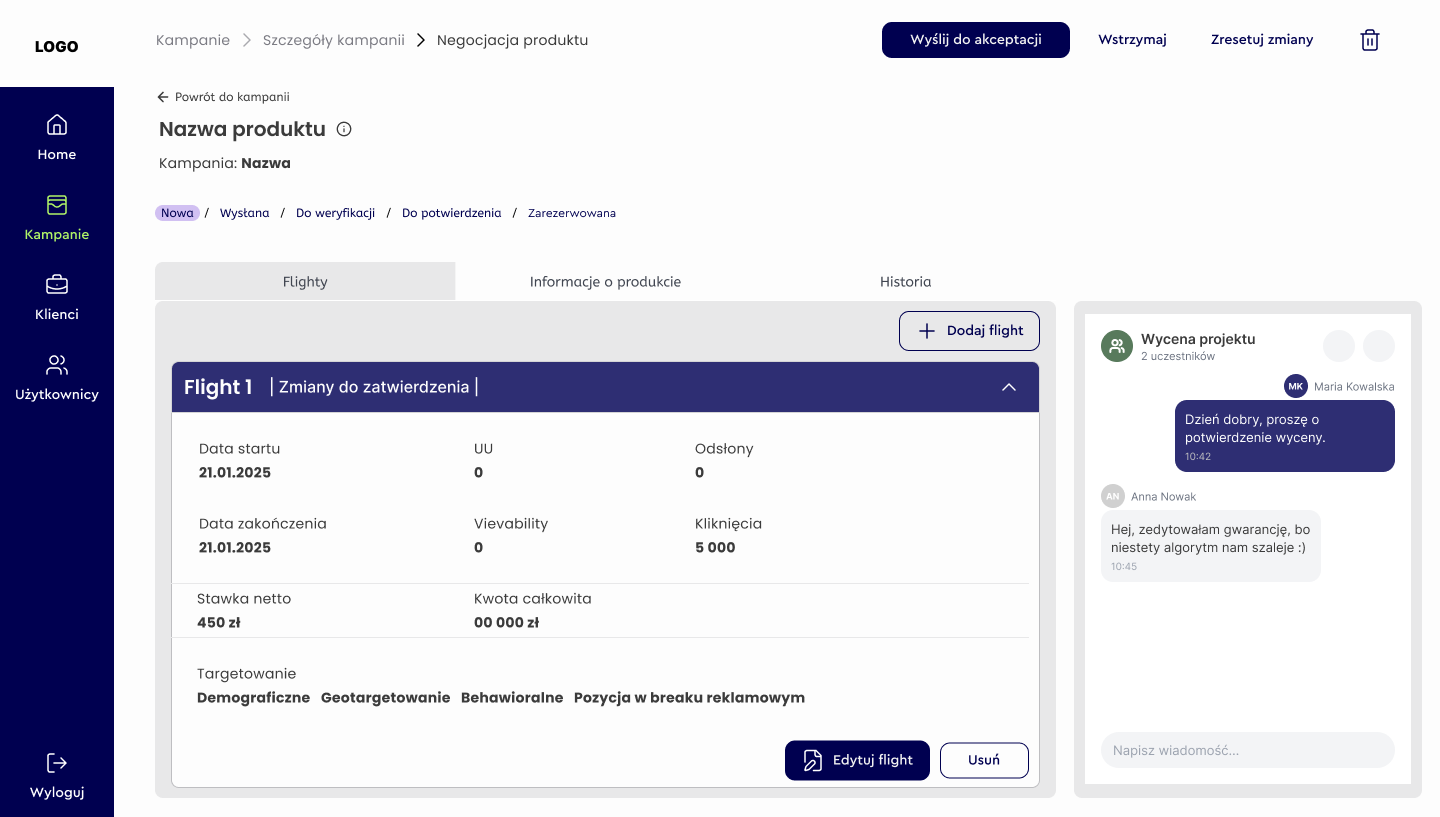
Task: Open Historia tab
Action: click(x=905, y=281)
